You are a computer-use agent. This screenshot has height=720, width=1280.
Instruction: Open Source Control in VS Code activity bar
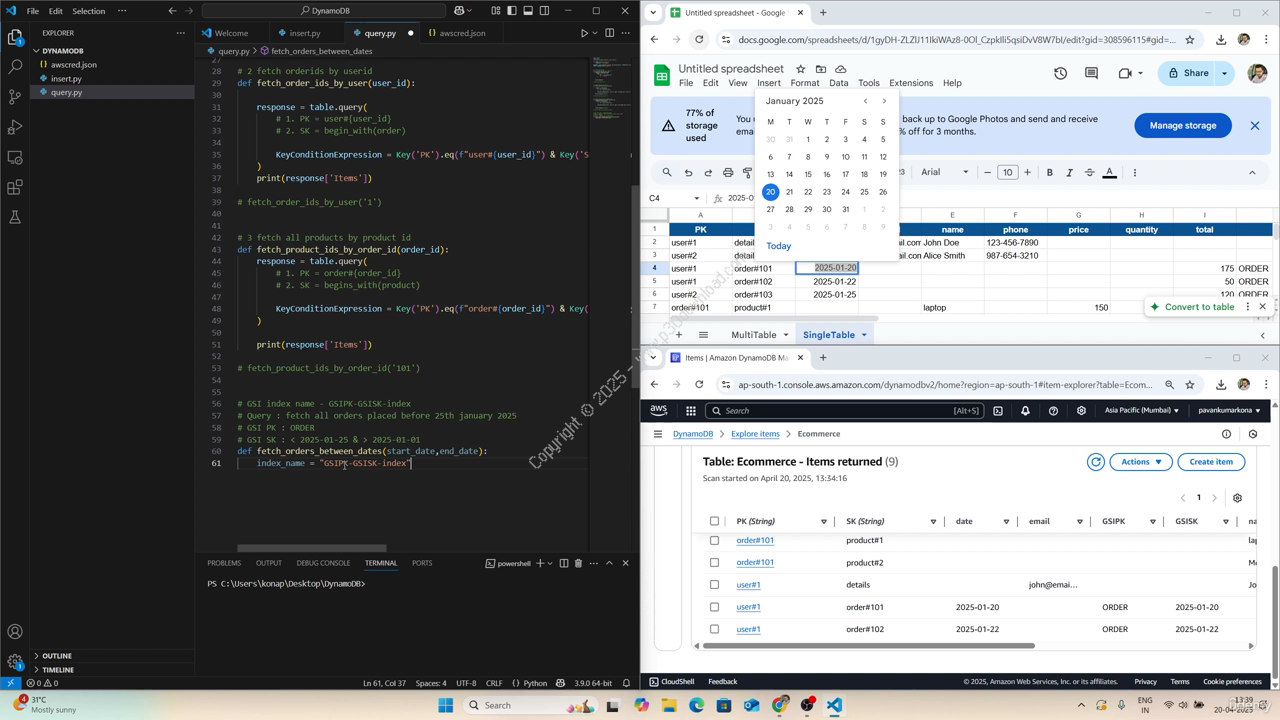15,97
